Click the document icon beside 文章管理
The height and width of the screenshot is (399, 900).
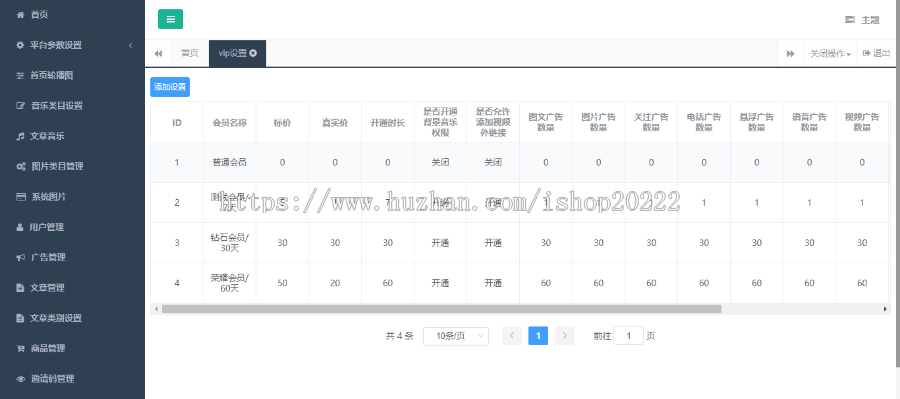click(x=20, y=288)
